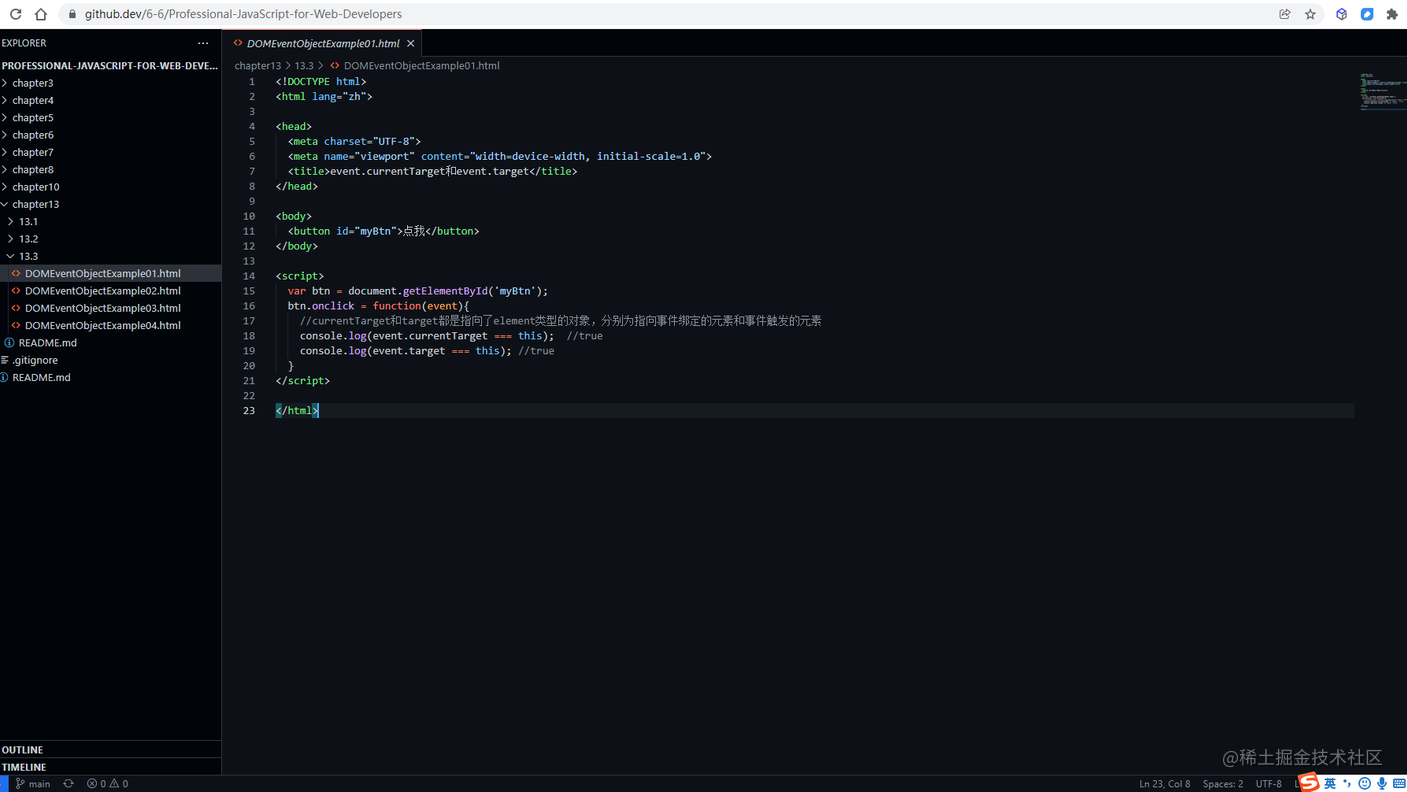This screenshot has height=792, width=1407.
Task: Open DOMEventObjectExample04.html from the file tree
Action: coord(102,325)
